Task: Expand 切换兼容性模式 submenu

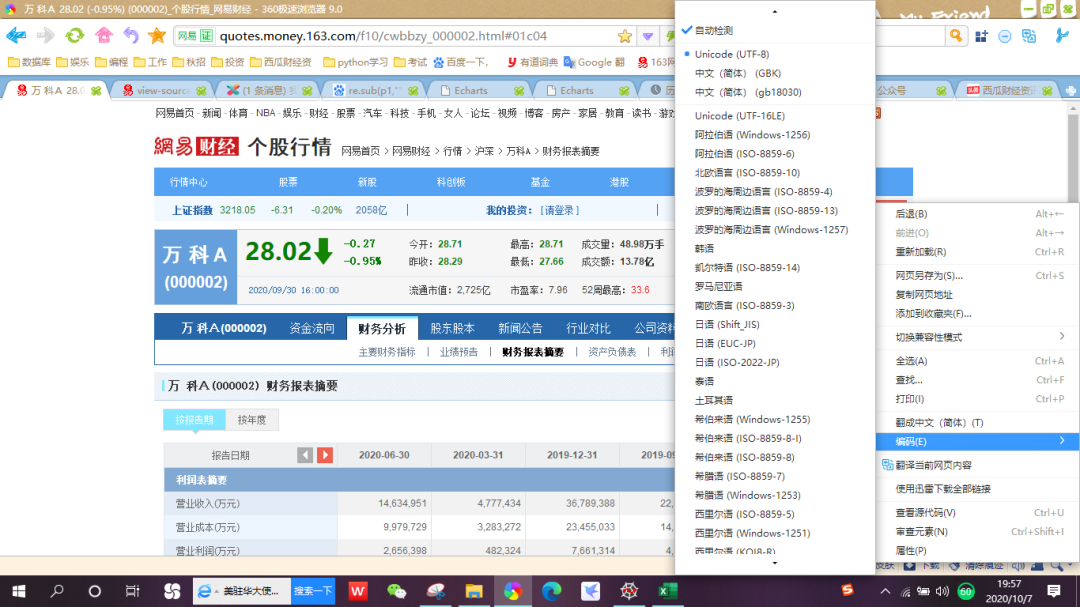Action: click(x=977, y=337)
